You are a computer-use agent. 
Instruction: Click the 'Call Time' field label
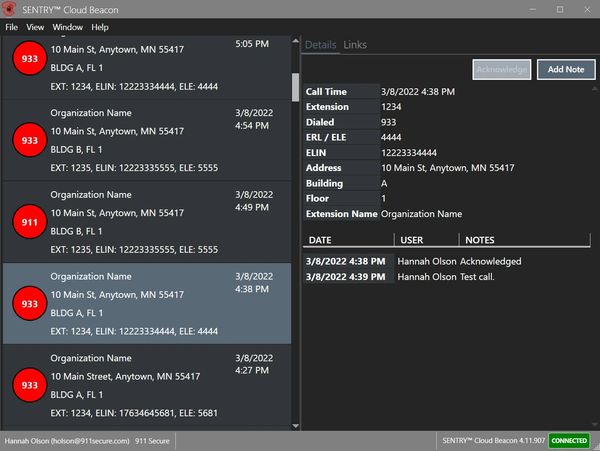(326, 92)
